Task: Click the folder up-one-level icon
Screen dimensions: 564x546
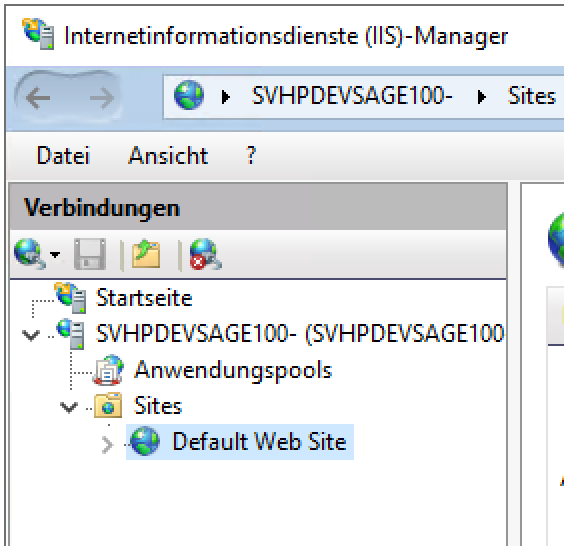Action: point(146,254)
